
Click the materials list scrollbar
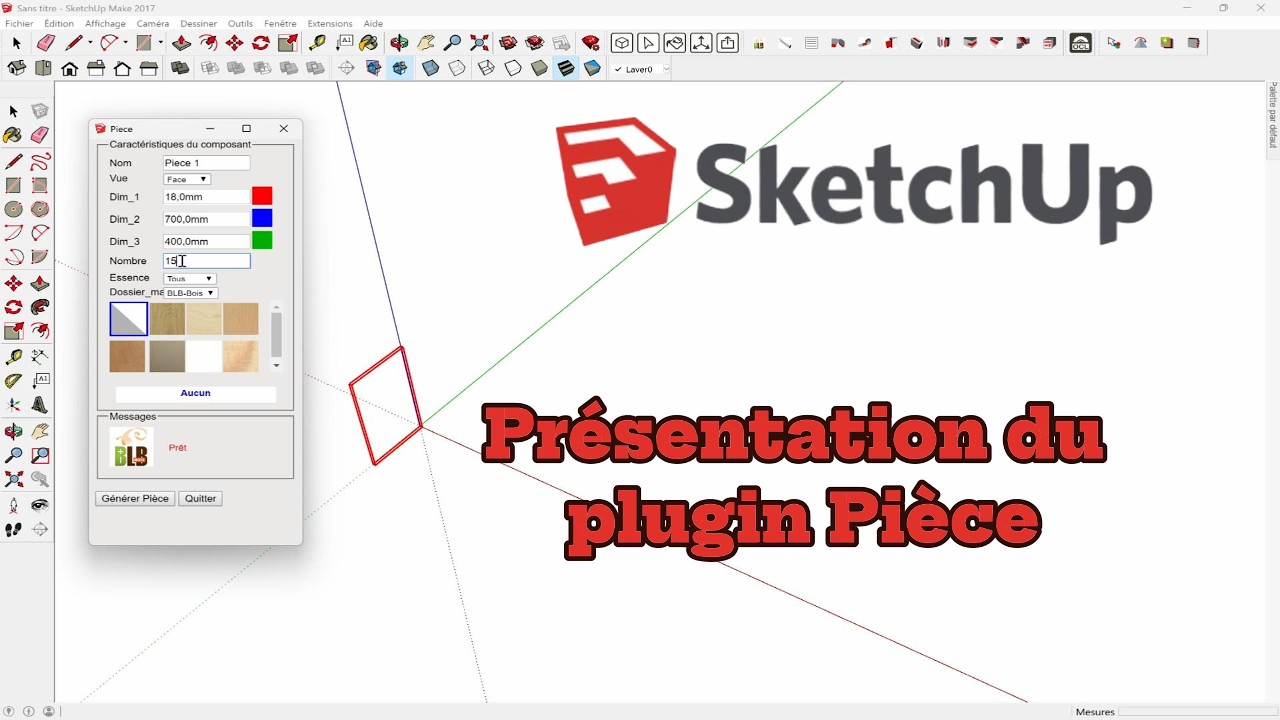click(x=276, y=336)
